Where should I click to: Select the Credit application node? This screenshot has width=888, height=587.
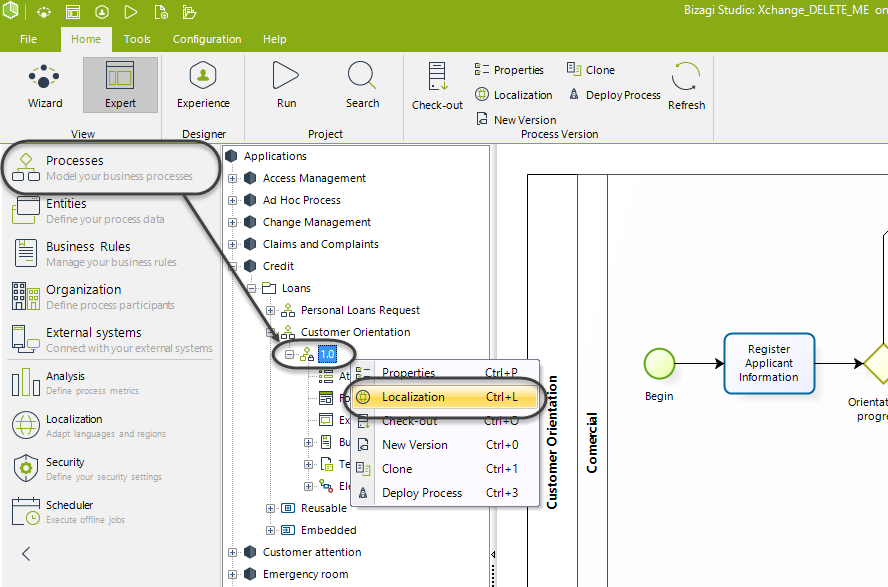278,266
